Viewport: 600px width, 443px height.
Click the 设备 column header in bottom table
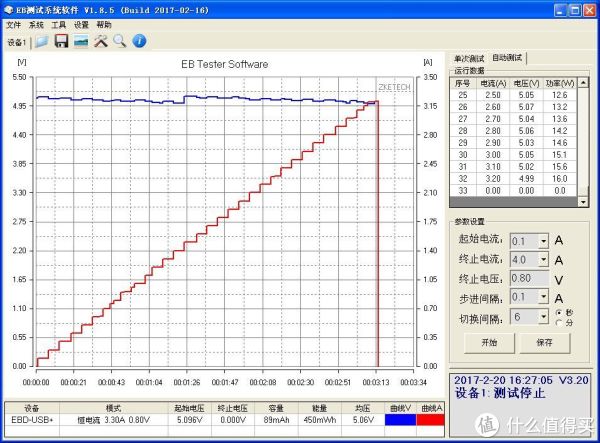(x=32, y=408)
